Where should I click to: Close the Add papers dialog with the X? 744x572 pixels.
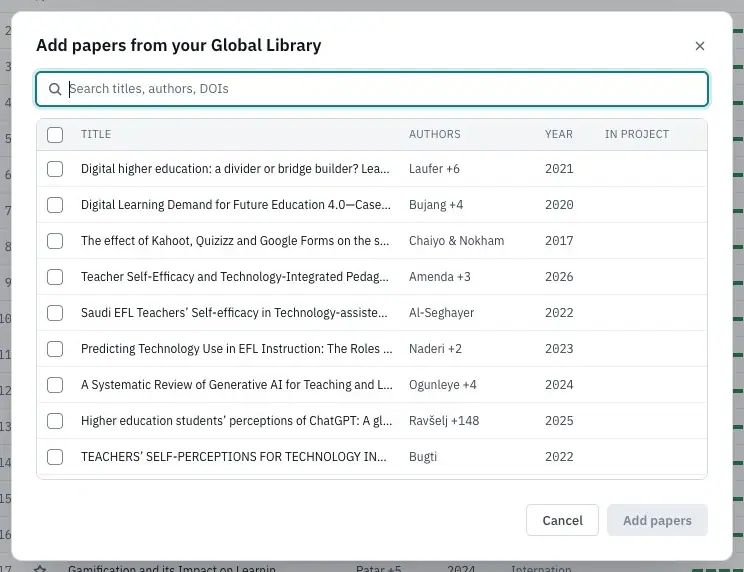(699, 46)
